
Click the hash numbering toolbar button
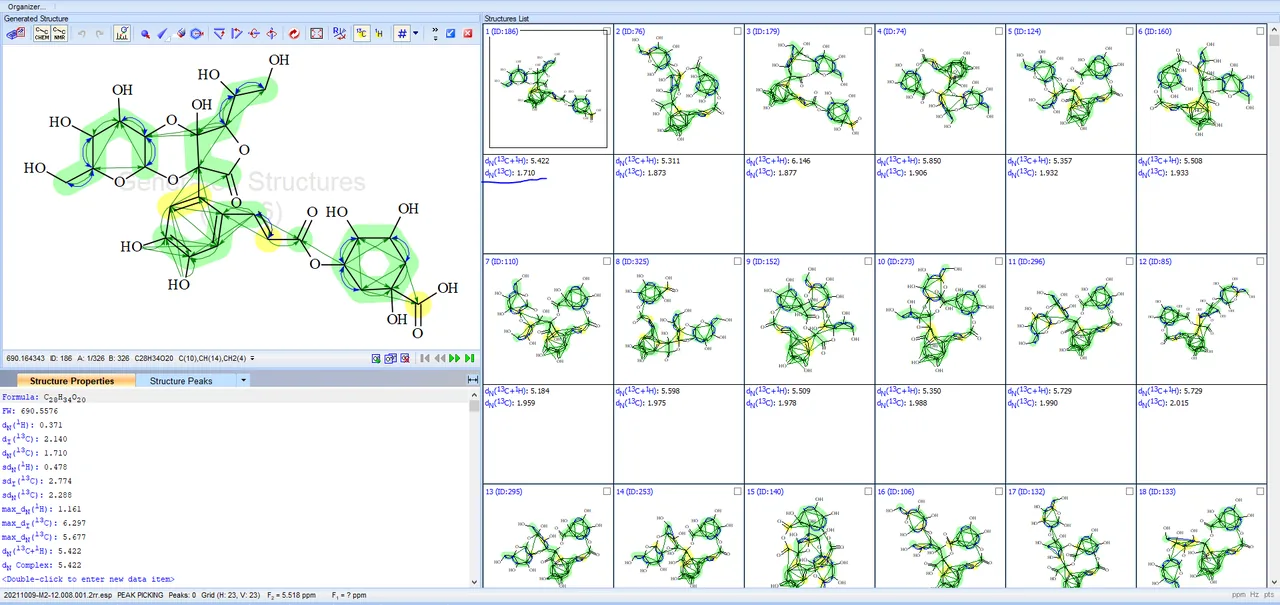coord(402,33)
